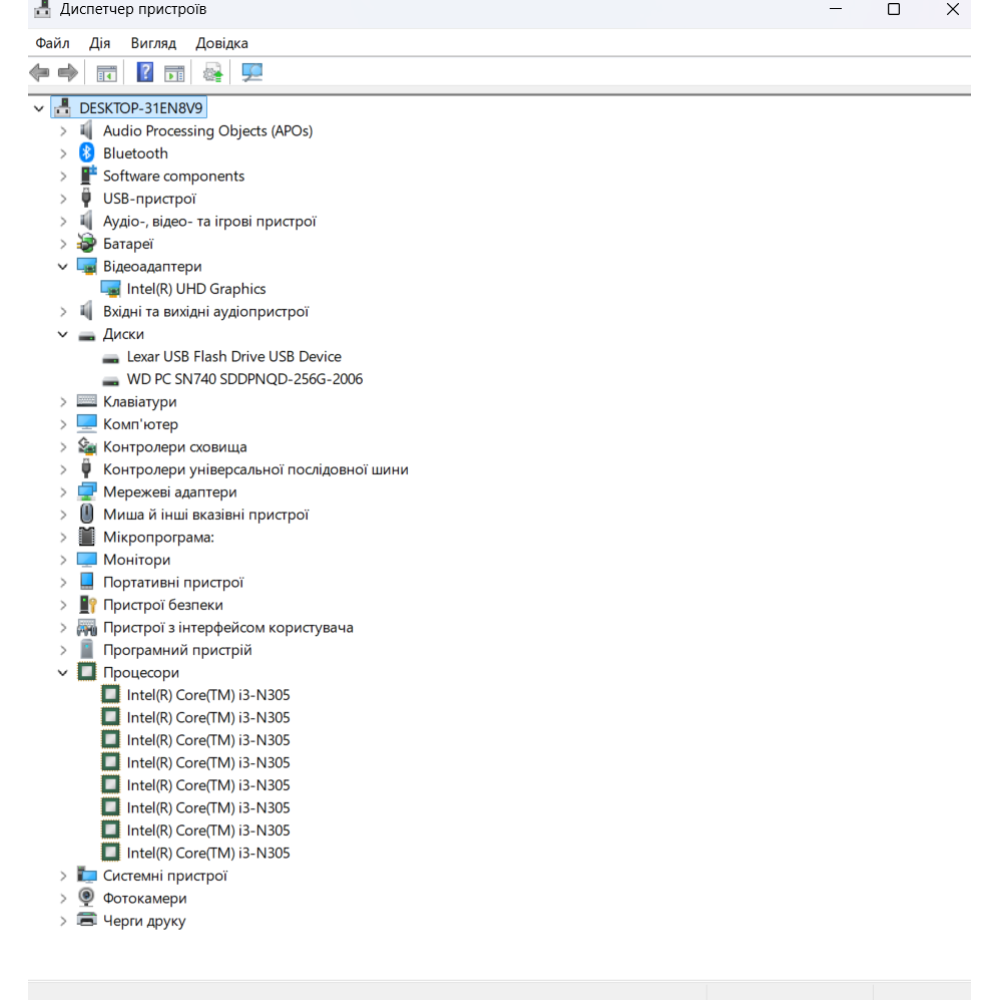This screenshot has height=1000, width=1000.
Task: Open the Довідка menu
Action: click(222, 43)
